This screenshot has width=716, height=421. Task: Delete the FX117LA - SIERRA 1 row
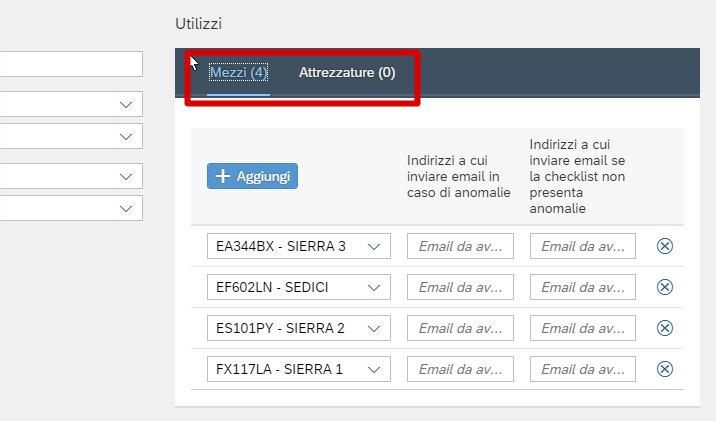point(664,369)
